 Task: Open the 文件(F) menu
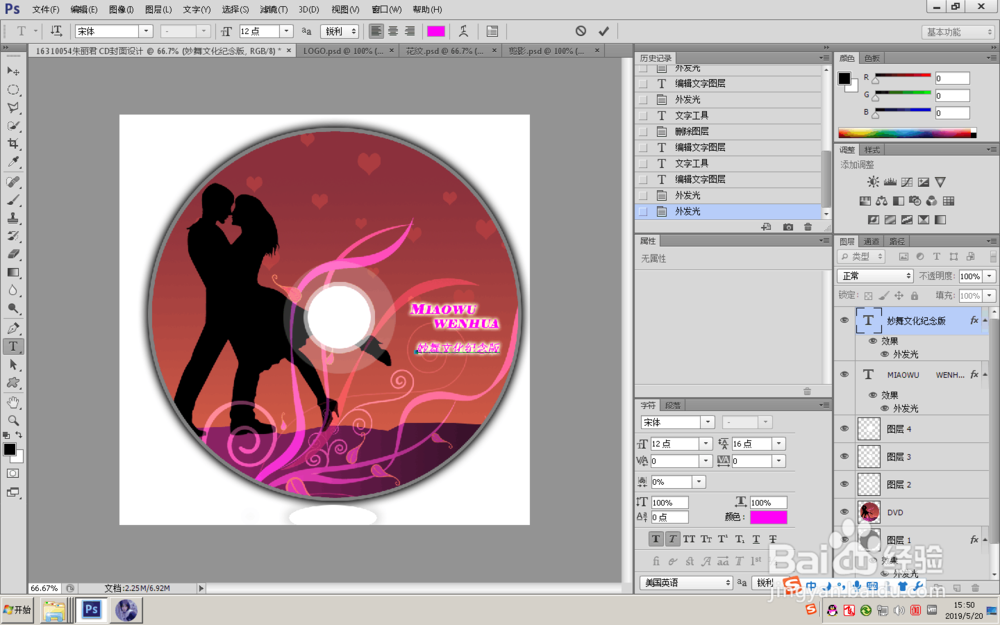[45, 10]
